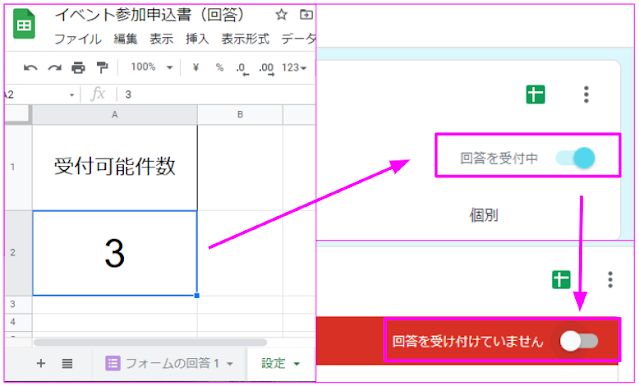
Task: Click the document title イベント参加申込書（回答）
Action: (x=150, y=15)
